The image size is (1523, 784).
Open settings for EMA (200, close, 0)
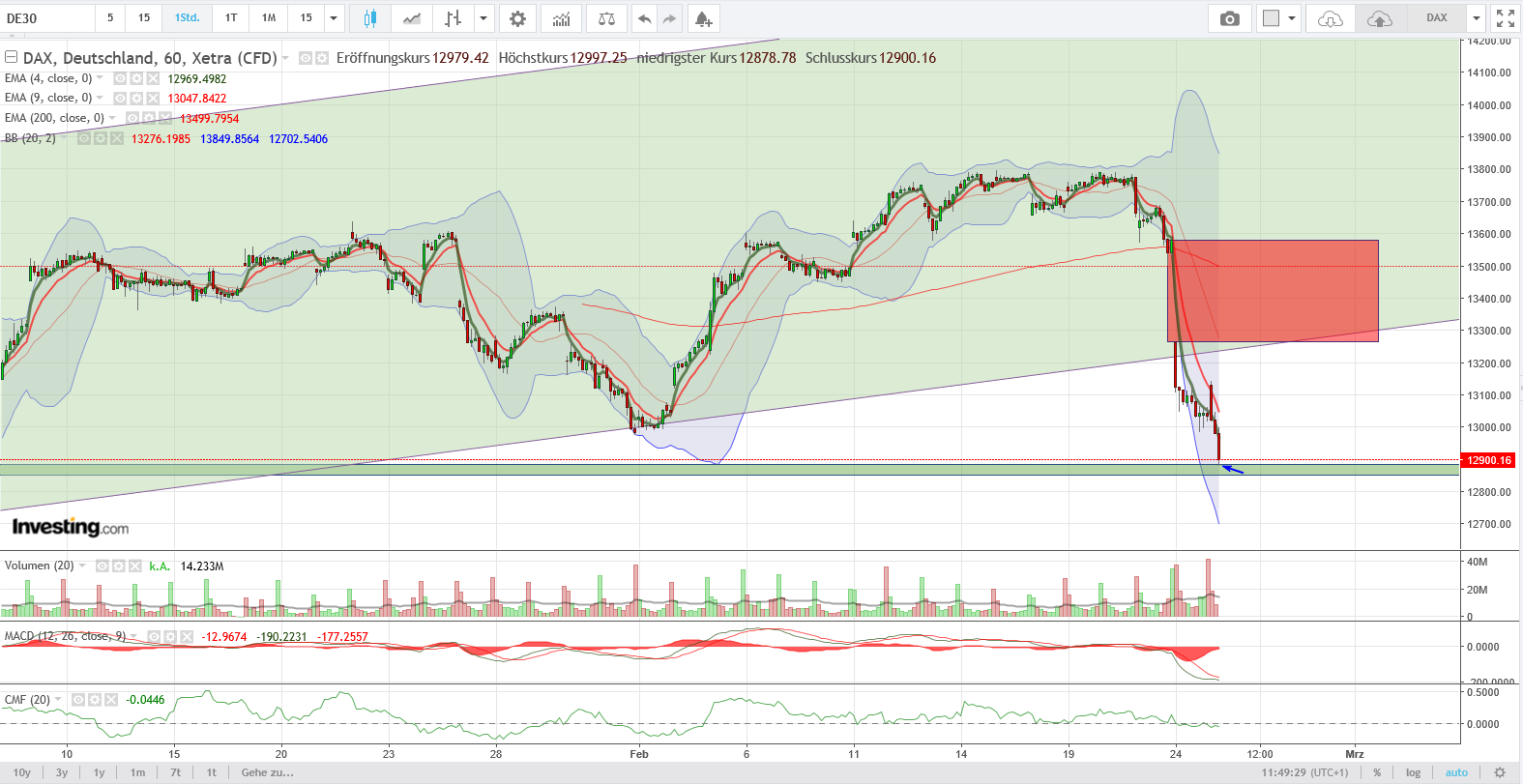tap(149, 118)
